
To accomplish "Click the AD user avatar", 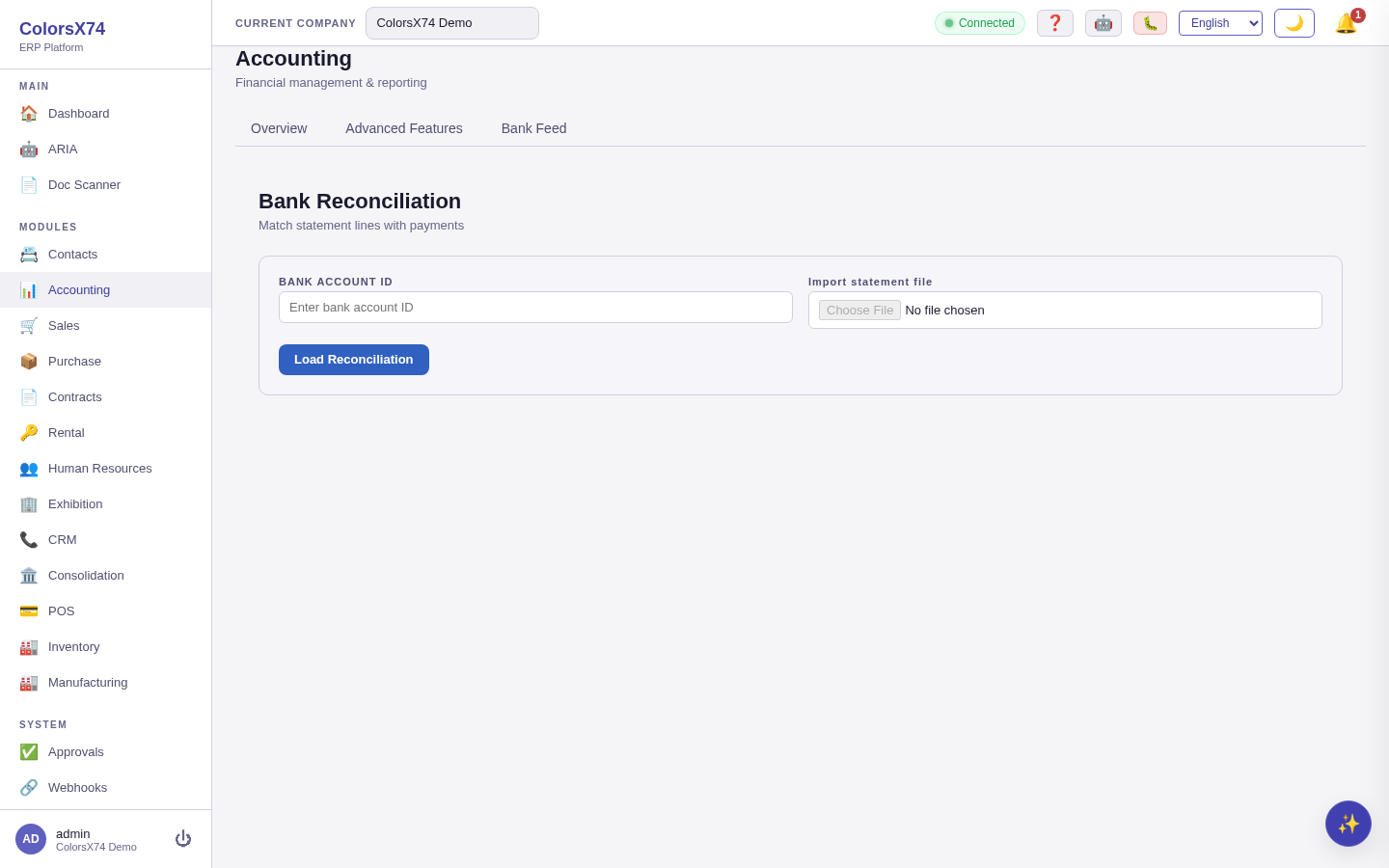I will click(x=31, y=839).
